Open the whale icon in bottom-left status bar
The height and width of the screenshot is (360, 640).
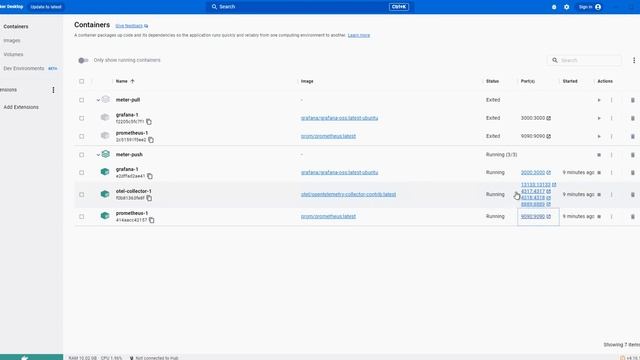[24, 358]
